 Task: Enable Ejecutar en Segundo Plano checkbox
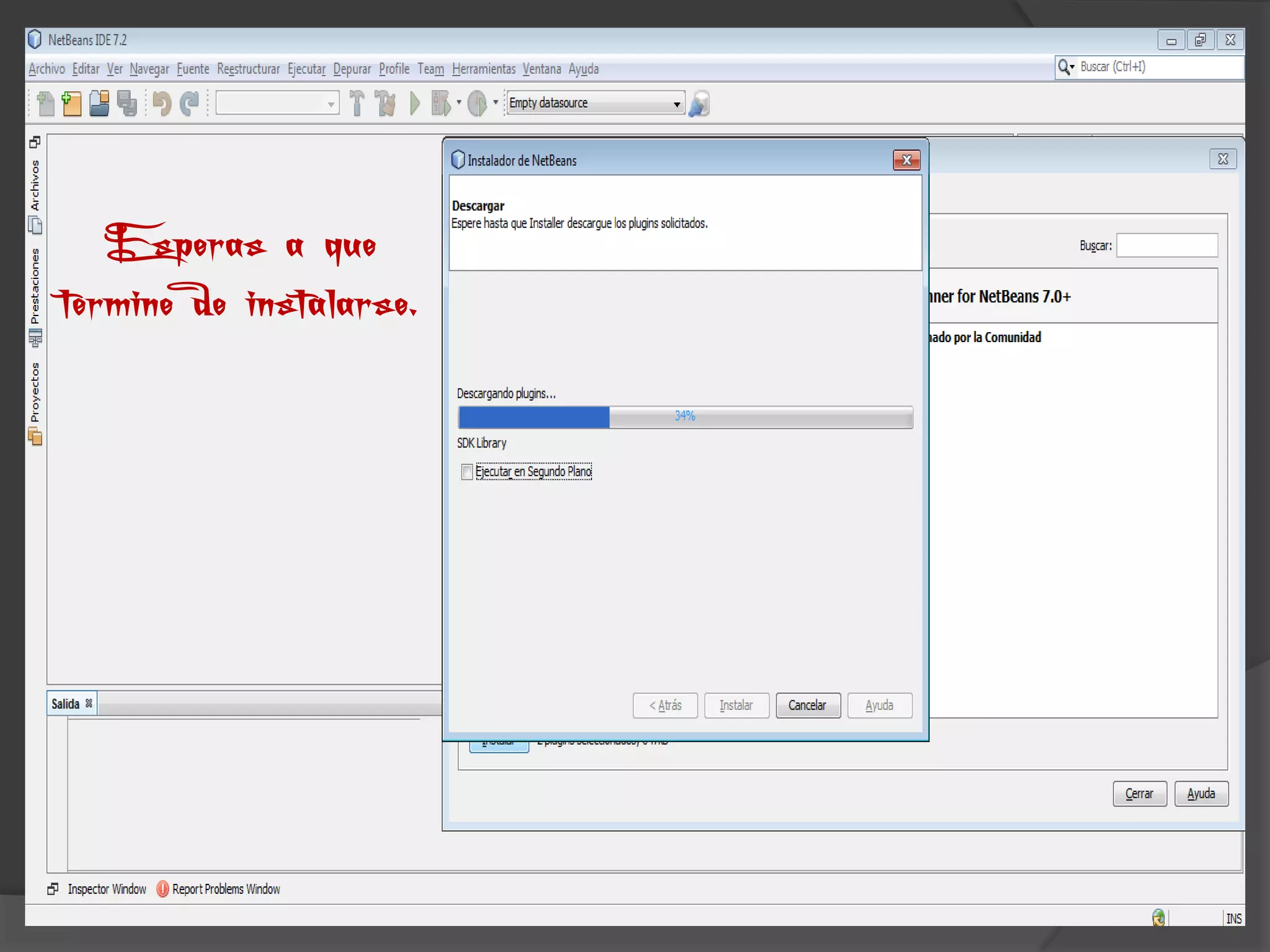(467, 472)
